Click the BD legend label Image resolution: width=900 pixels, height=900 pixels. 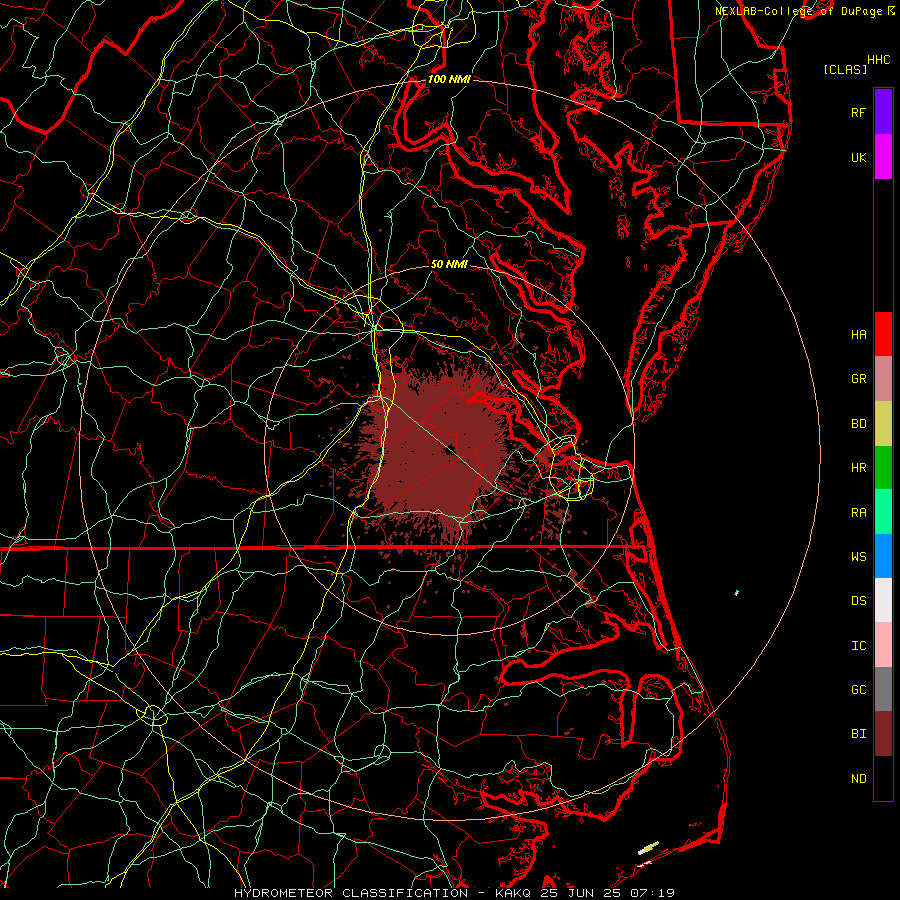(858, 424)
